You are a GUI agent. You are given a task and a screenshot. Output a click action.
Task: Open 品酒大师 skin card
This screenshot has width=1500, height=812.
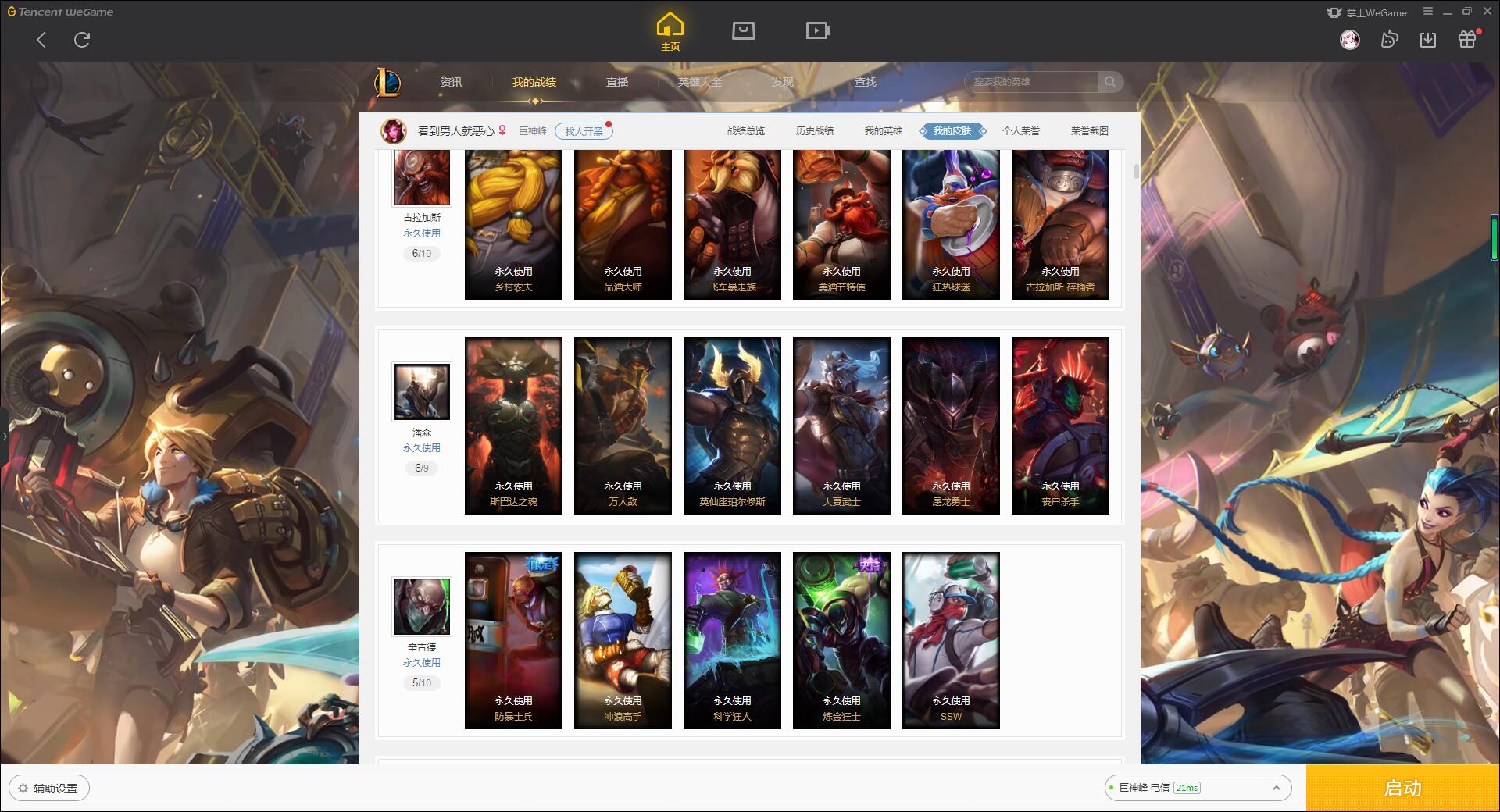(623, 225)
